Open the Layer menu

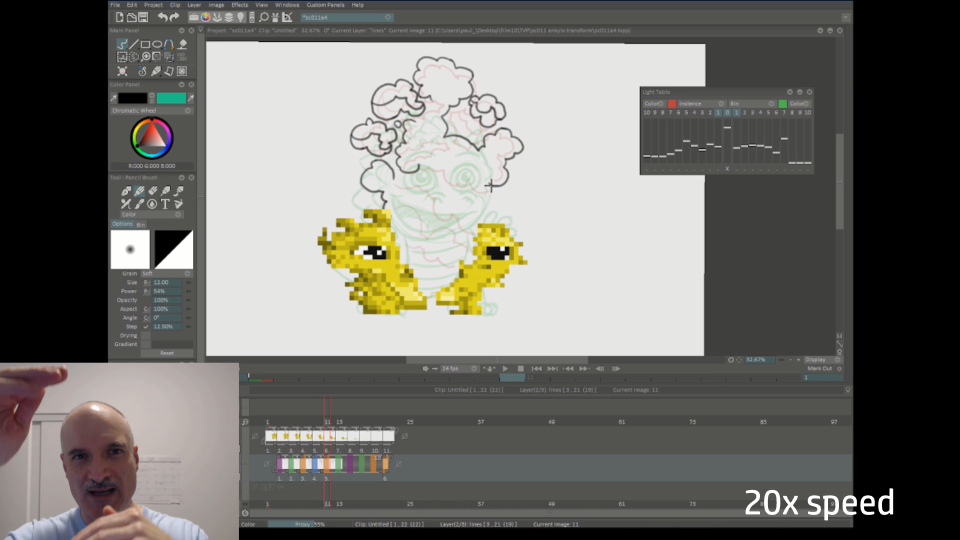point(194,5)
